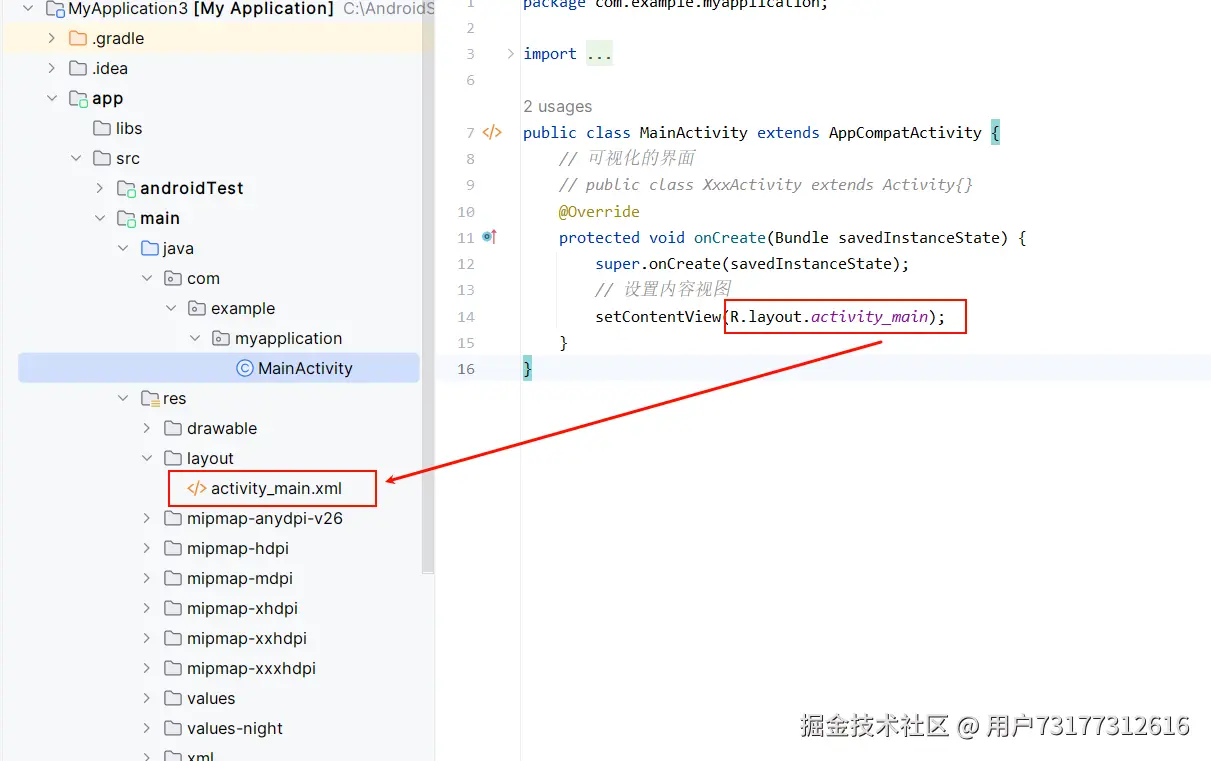1211x761 pixels.
Task: Click AppCompatActivity in the class declaration
Action: coord(905,132)
